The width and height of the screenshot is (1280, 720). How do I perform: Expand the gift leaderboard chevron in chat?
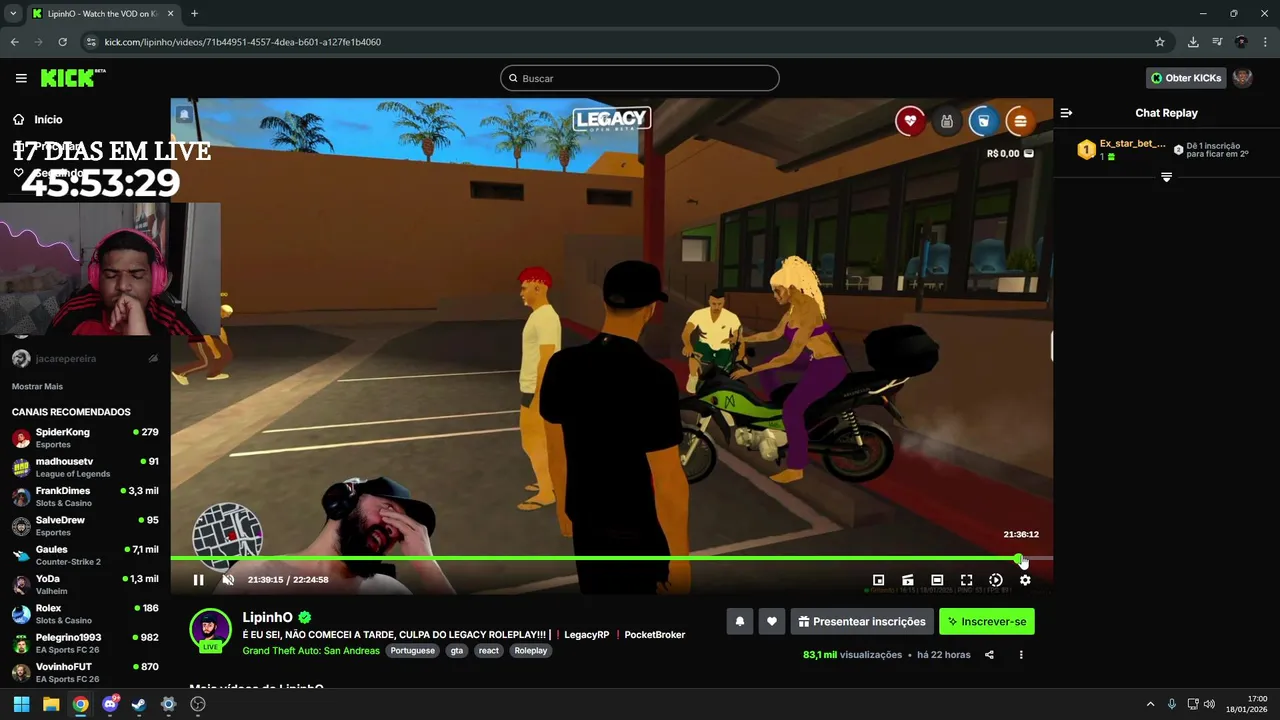[1166, 177]
